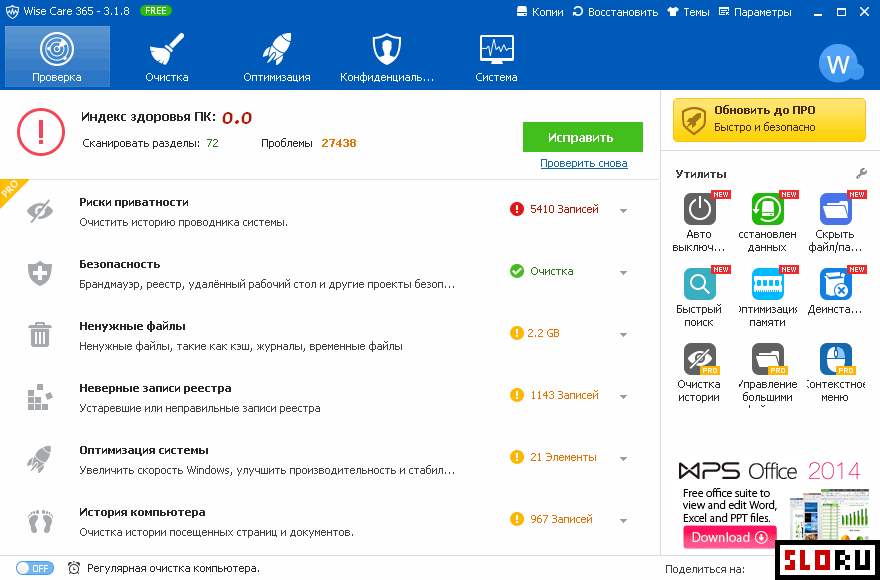The image size is (880, 580).
Task: Expand the Ненужные файлы dropdown arrow
Action: point(624,335)
